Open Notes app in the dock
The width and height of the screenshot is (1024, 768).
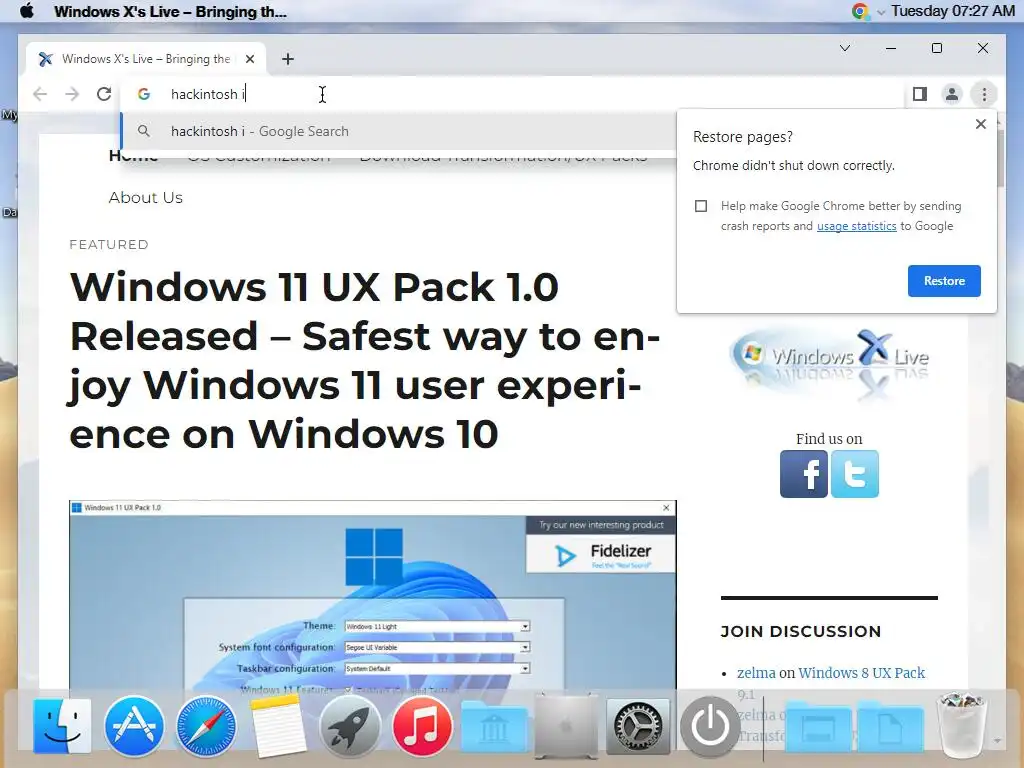(278, 726)
